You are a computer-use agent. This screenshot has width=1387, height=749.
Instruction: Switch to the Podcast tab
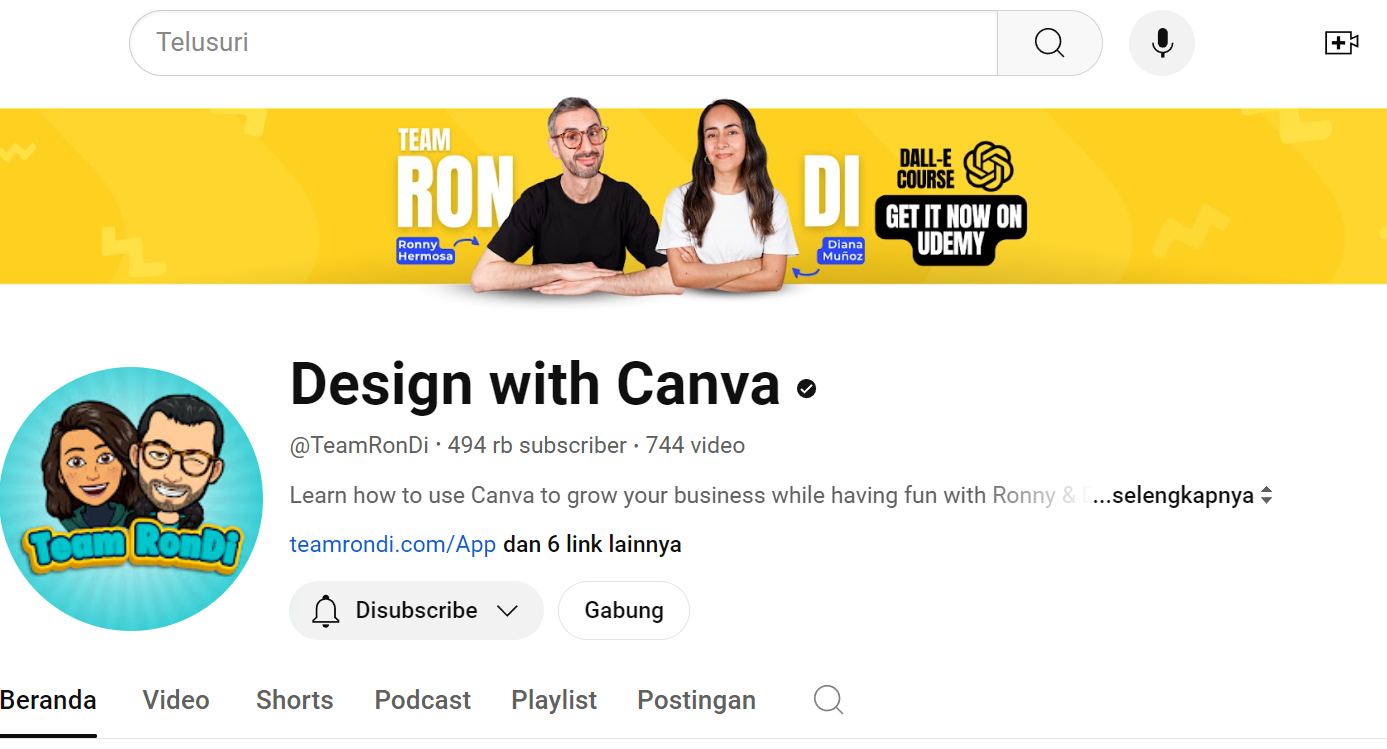pos(423,700)
